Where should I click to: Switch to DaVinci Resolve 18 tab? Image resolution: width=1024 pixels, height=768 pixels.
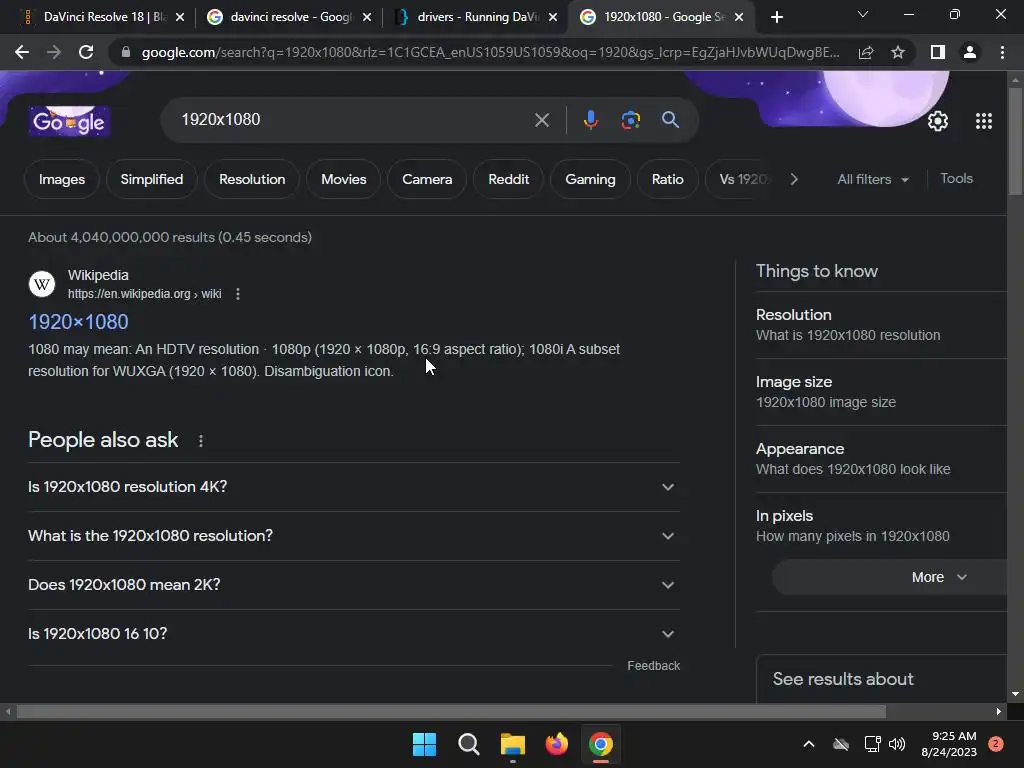pos(103,17)
